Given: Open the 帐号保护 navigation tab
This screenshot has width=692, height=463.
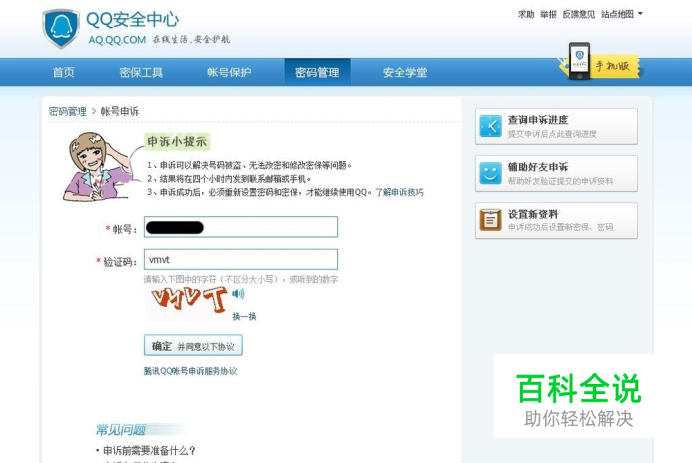Looking at the screenshot, I should (x=229, y=72).
